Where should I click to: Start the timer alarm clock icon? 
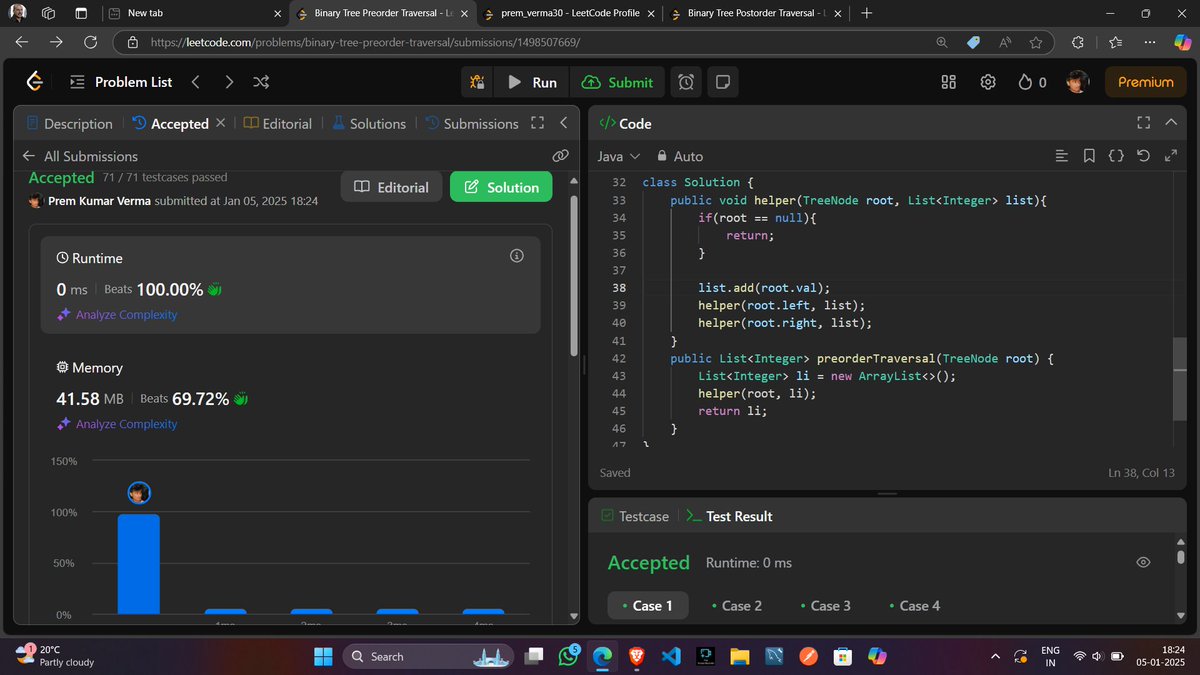click(686, 82)
